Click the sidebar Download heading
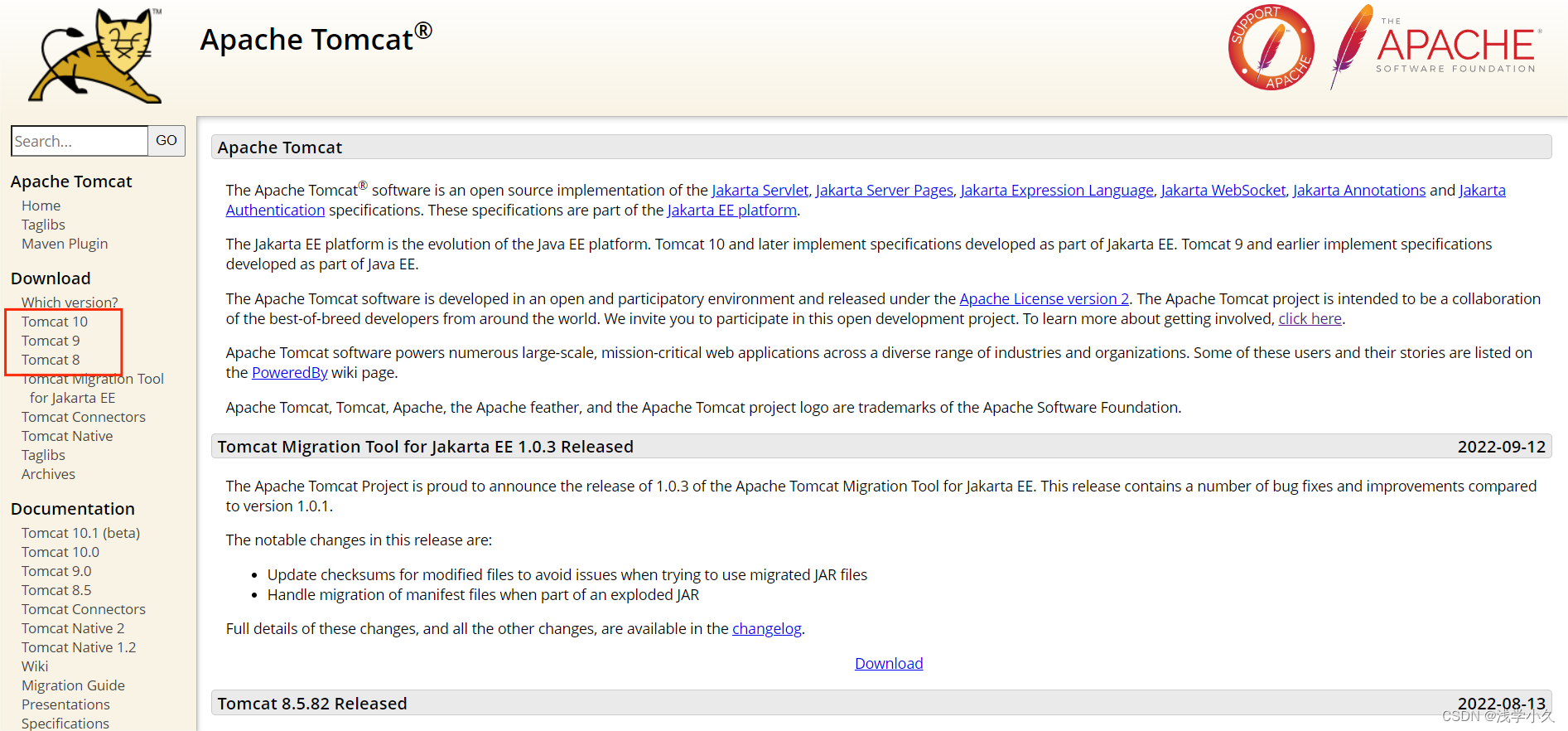This screenshot has width=1568, height=731. click(51, 278)
